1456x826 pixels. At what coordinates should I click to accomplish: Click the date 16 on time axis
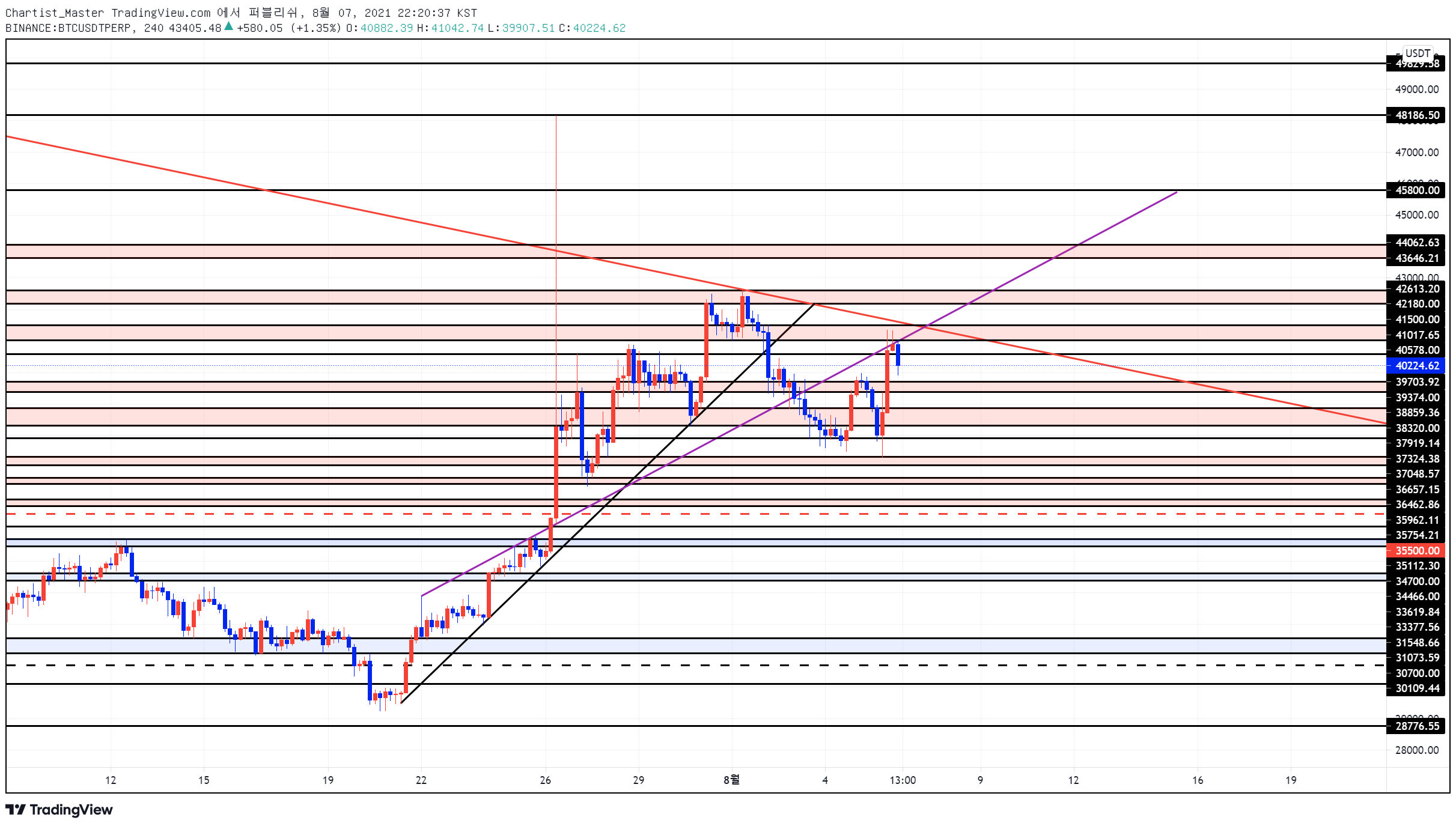(1198, 780)
